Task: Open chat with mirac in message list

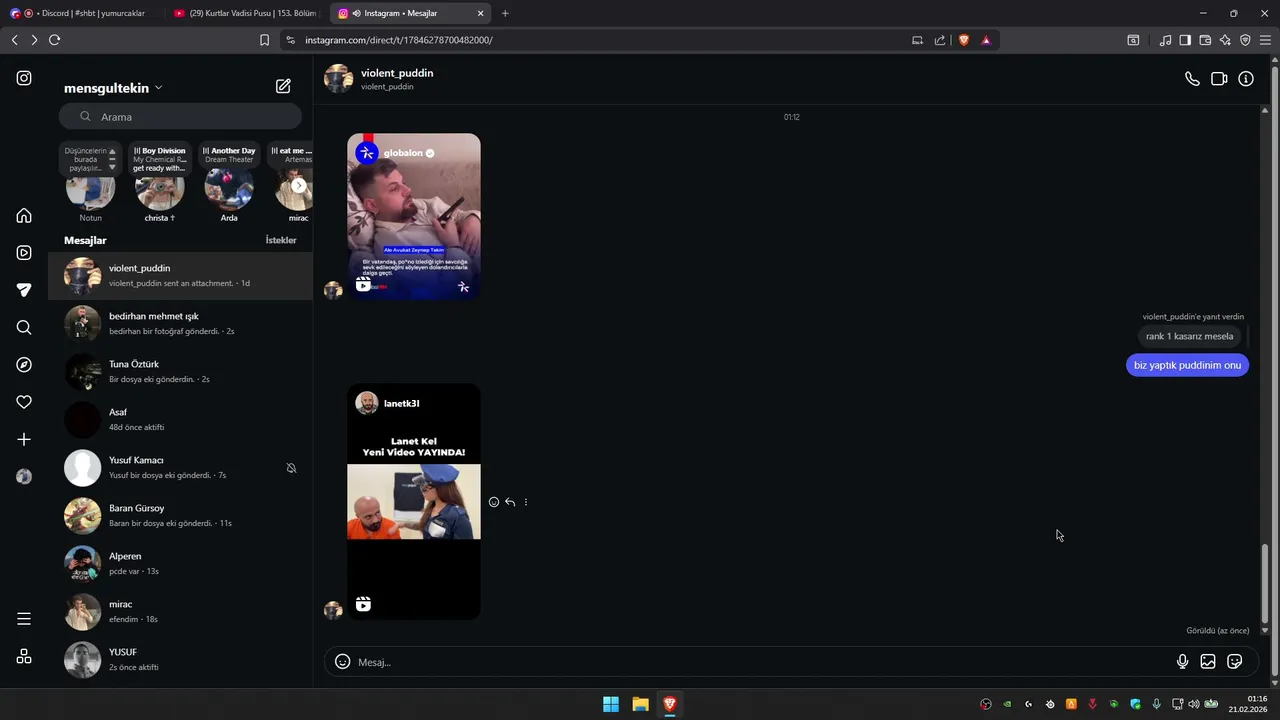Action: click(x=180, y=611)
